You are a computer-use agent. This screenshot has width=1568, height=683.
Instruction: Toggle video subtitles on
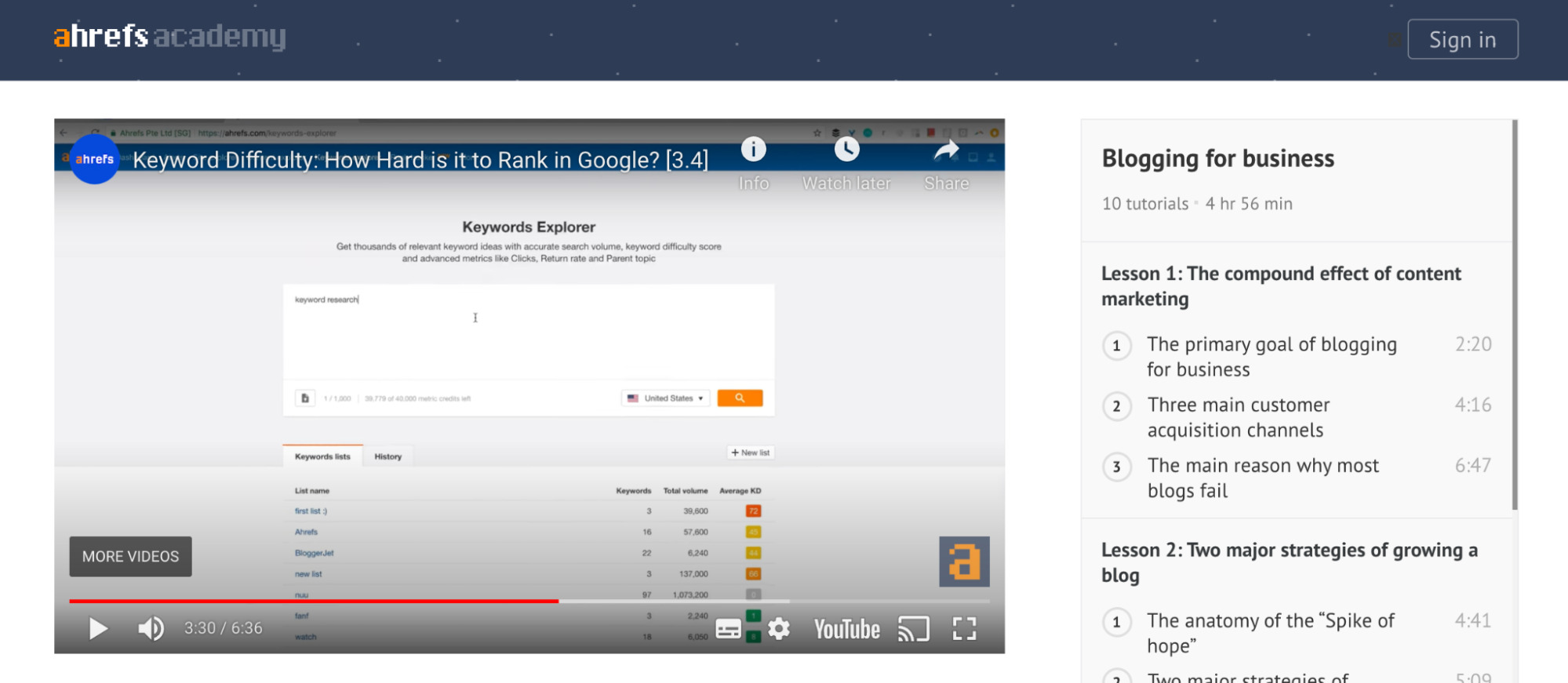[x=728, y=629]
